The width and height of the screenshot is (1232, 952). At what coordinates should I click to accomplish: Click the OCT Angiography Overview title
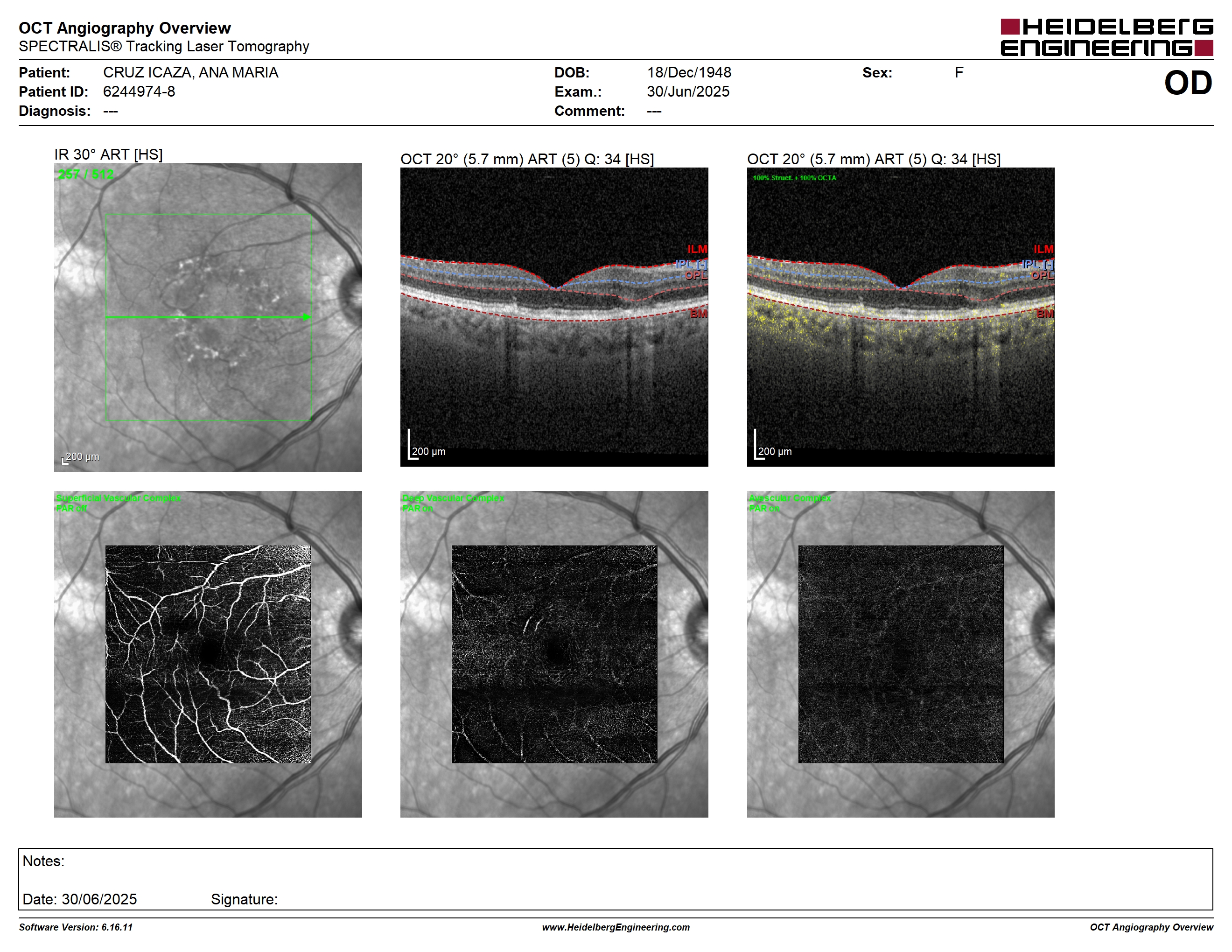coord(125,28)
